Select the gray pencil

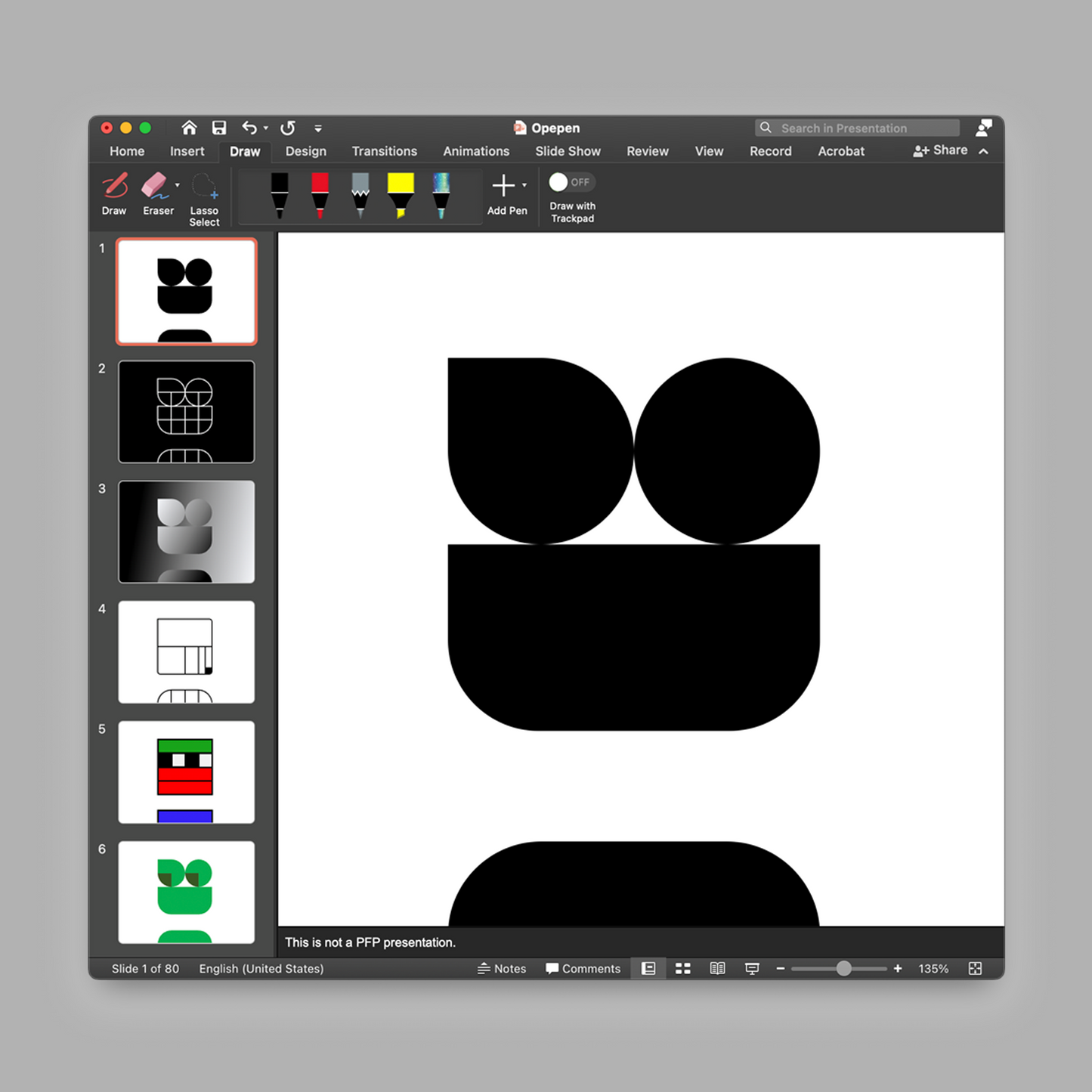point(360,196)
